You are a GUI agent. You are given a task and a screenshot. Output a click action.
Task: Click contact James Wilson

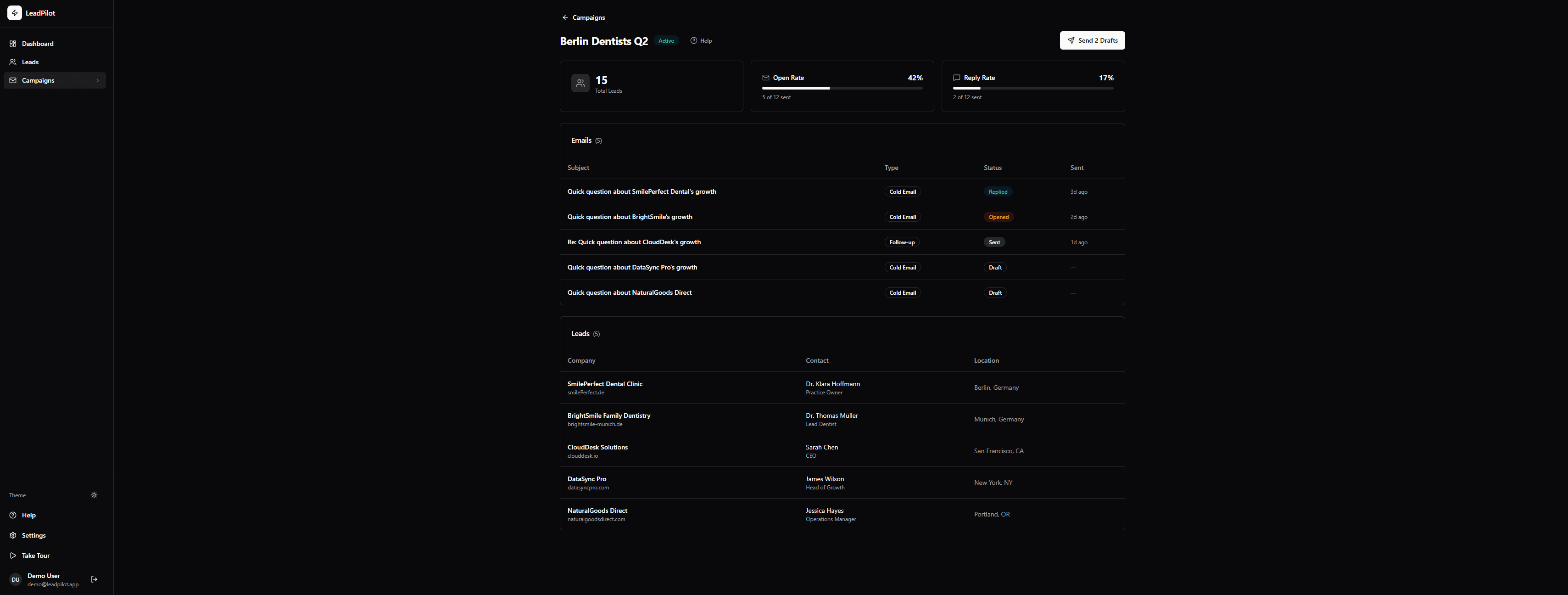[x=825, y=479]
